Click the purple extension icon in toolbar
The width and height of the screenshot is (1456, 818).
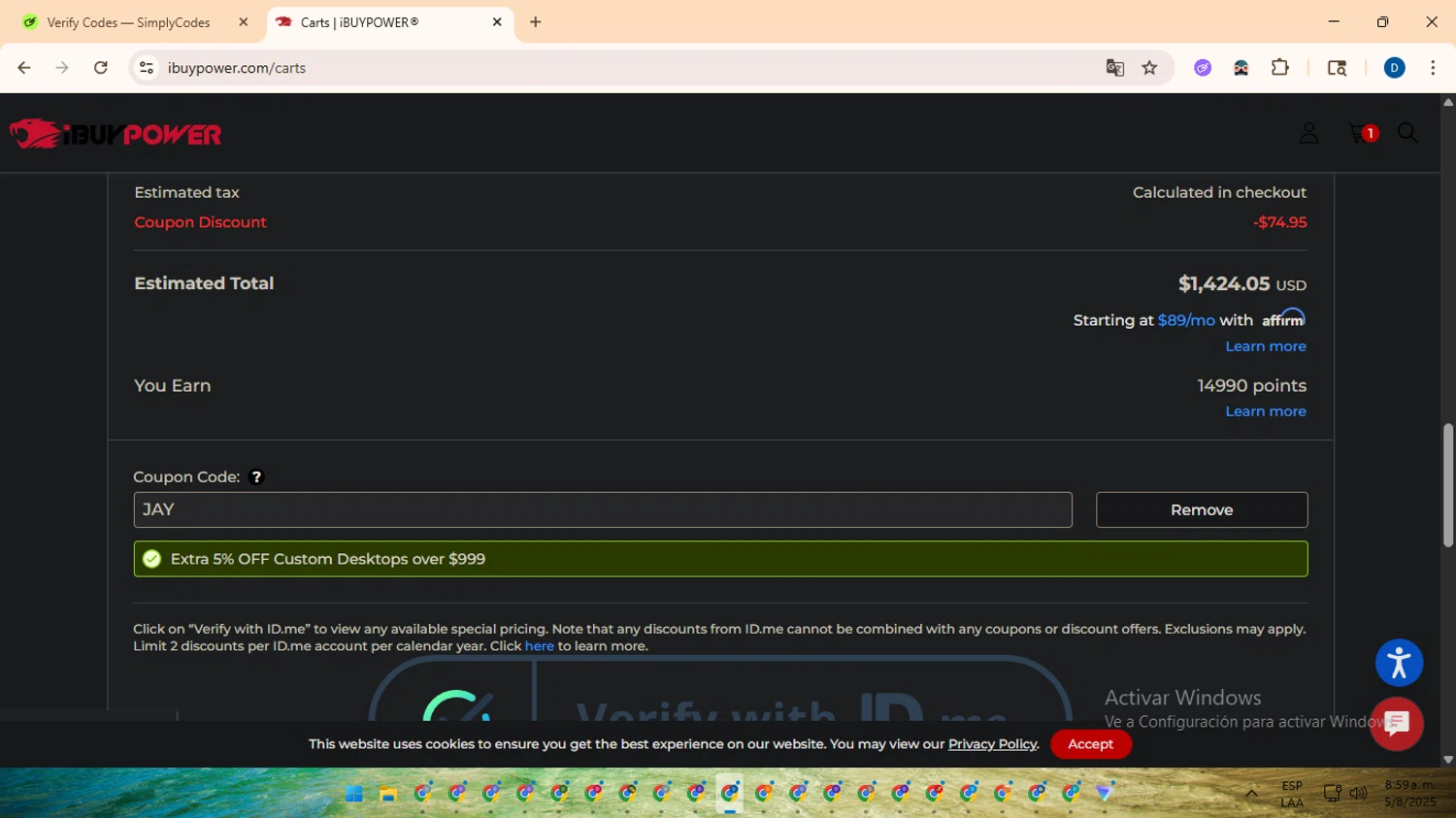(x=1203, y=68)
